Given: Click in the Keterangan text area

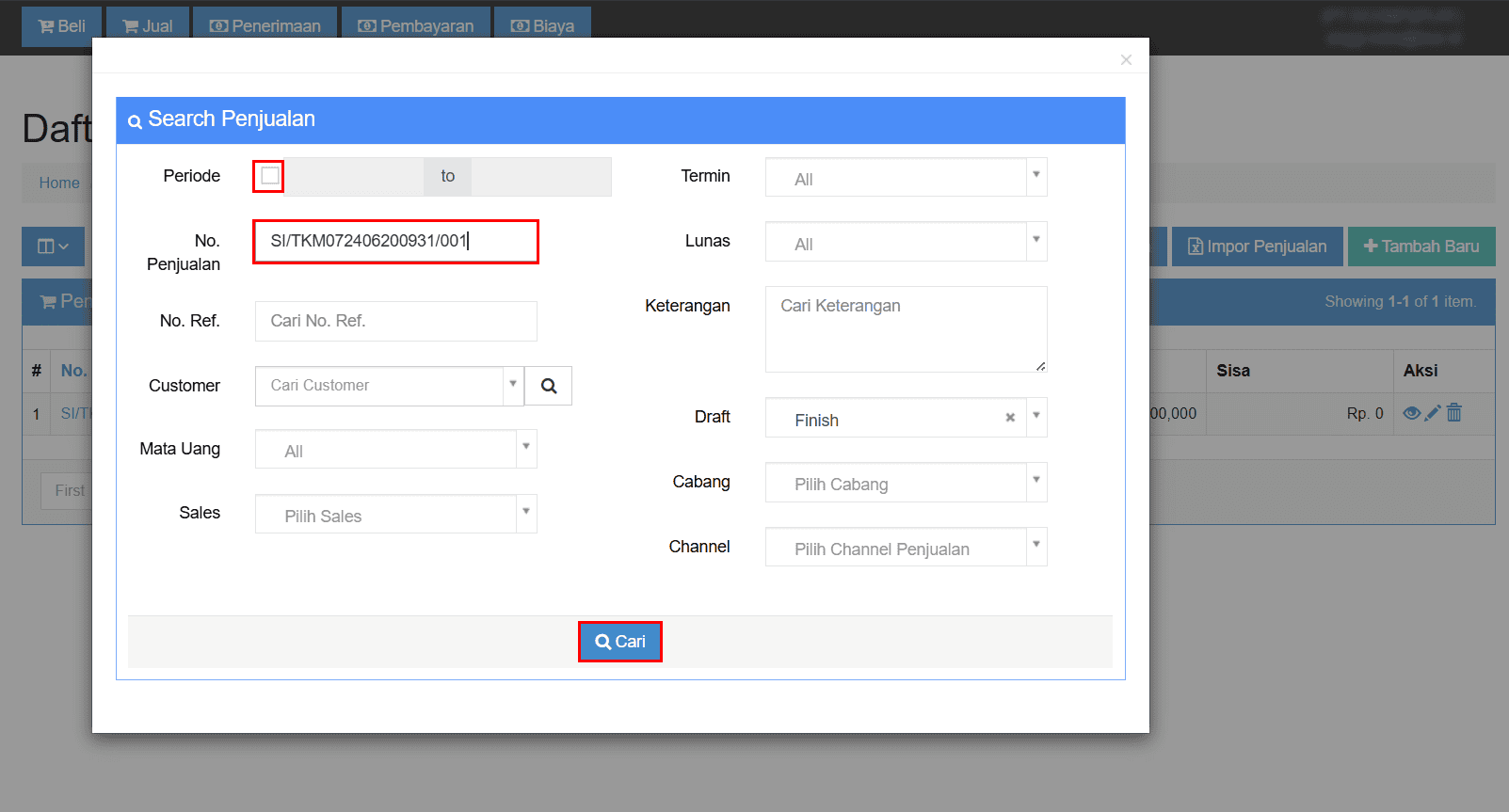Looking at the screenshot, I should pyautogui.click(x=906, y=329).
